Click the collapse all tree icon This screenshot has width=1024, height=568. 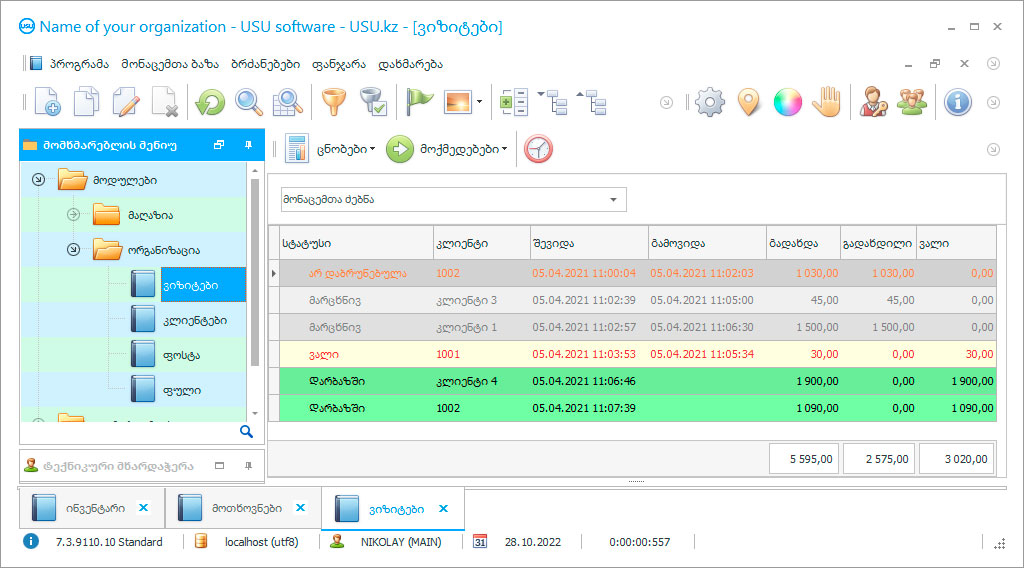pyautogui.click(x=592, y=102)
